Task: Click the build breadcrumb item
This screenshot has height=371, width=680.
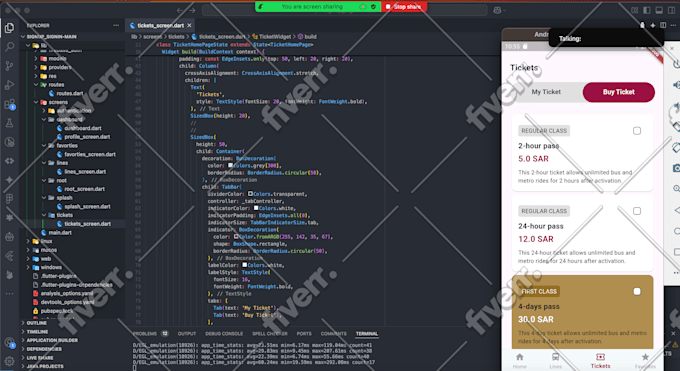Action: pos(311,37)
